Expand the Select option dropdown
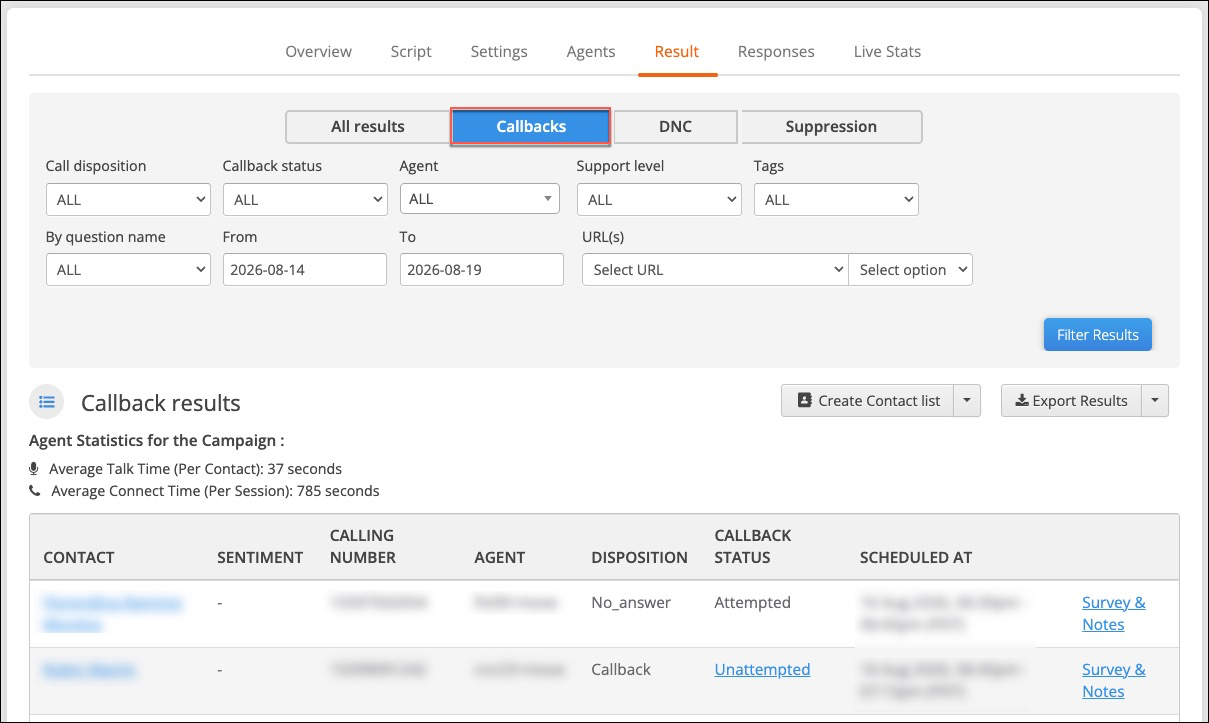The width and height of the screenshot is (1209, 723). [910, 270]
